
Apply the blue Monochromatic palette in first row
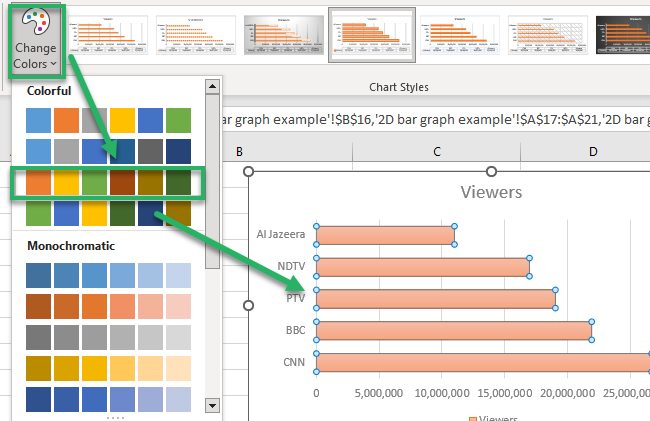(108, 275)
